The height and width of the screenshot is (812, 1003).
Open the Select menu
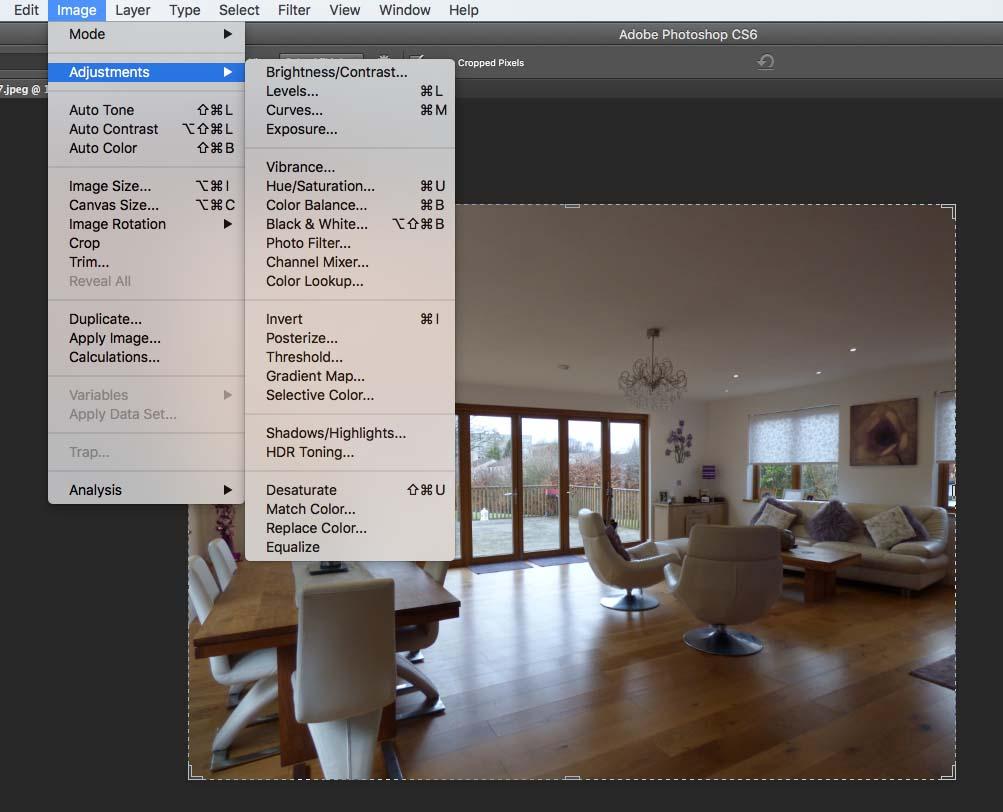[239, 10]
